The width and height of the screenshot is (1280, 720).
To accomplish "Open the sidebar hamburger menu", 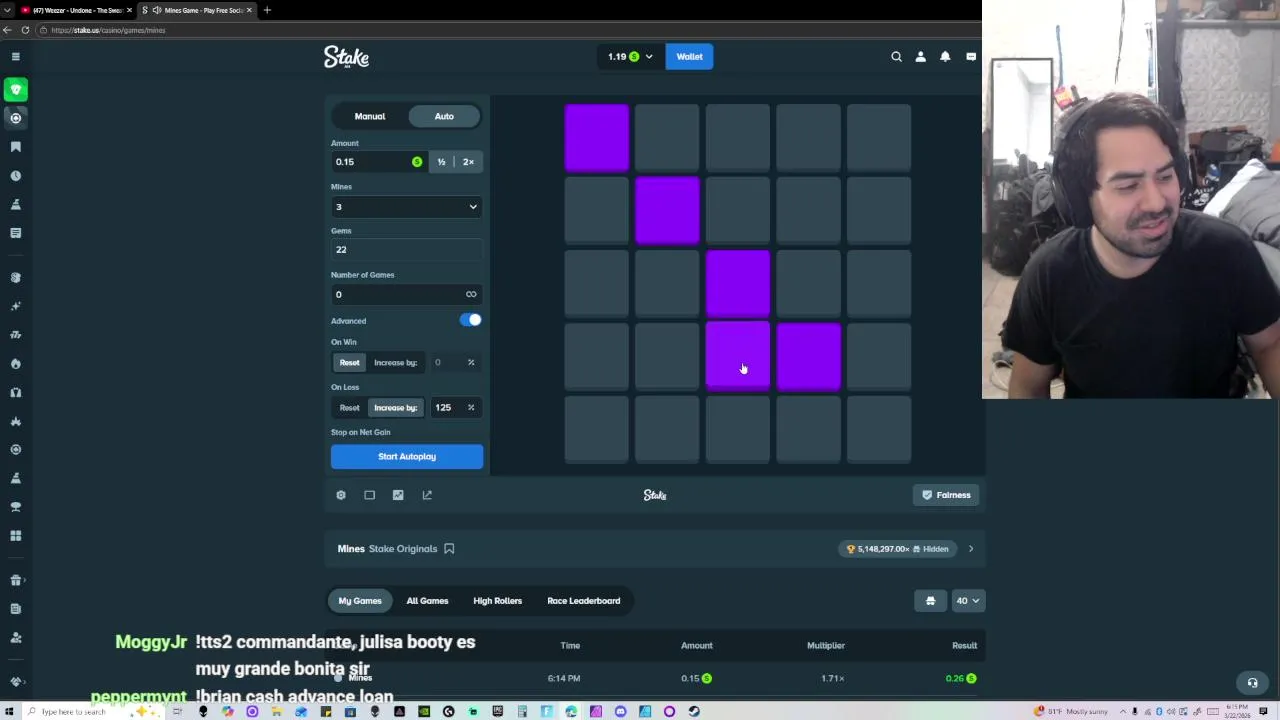I will point(15,57).
